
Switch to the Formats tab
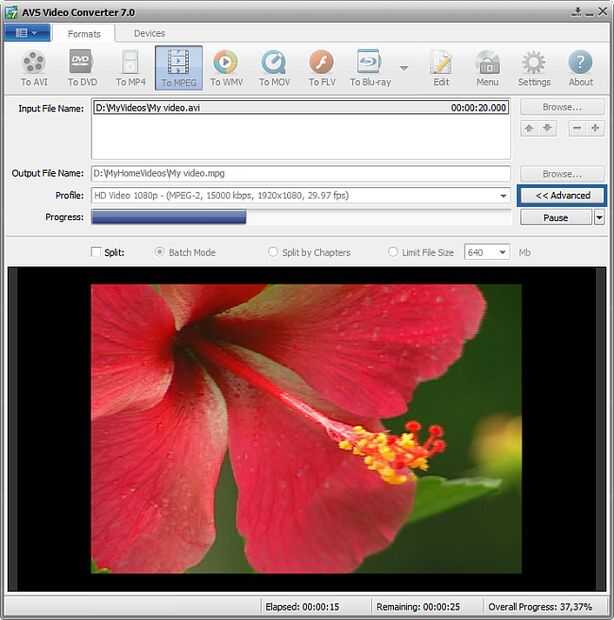click(84, 34)
